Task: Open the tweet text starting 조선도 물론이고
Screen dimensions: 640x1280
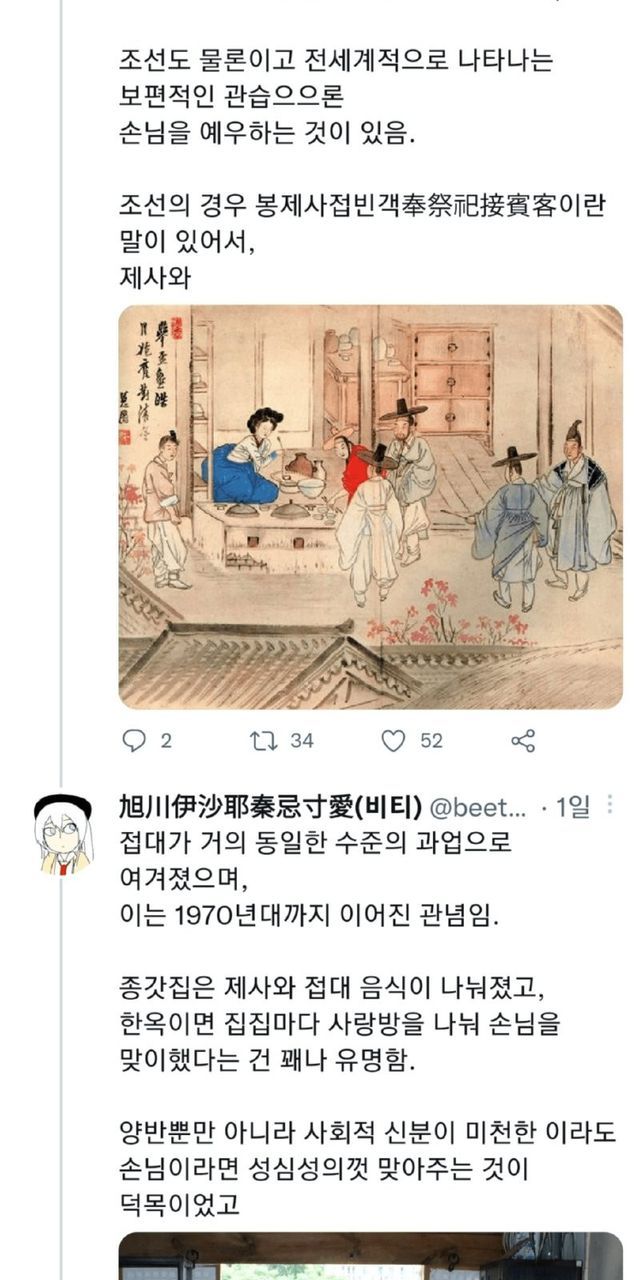Action: (x=335, y=98)
